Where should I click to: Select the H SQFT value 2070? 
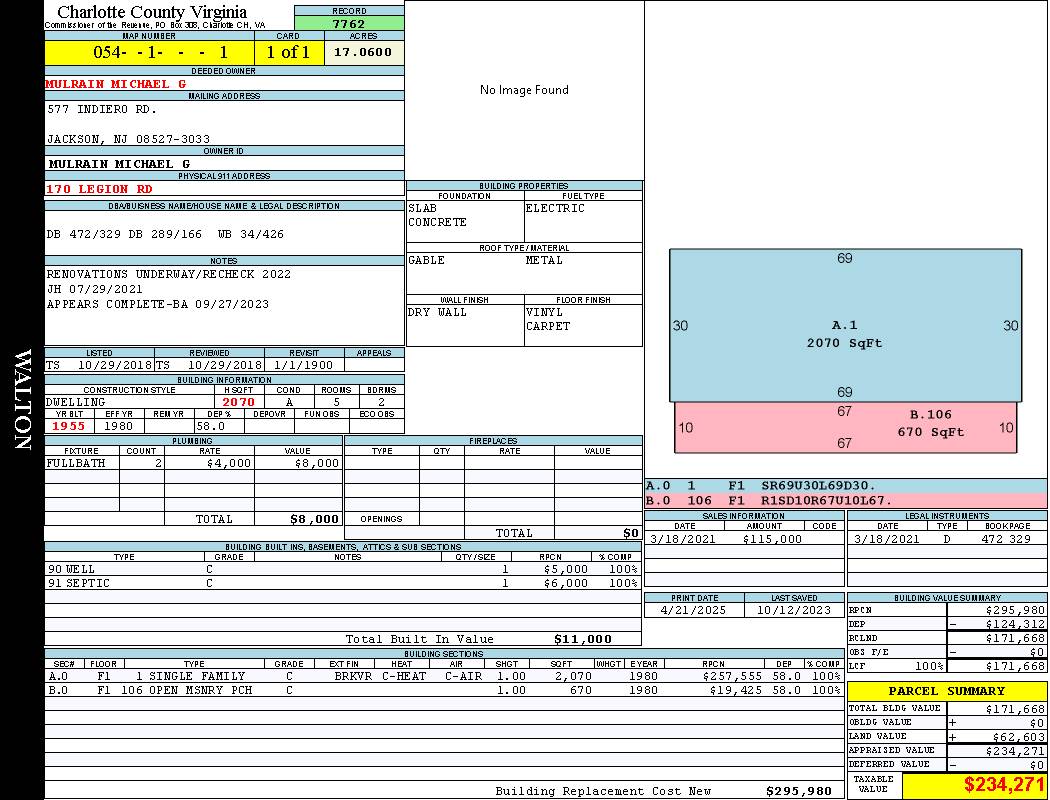(x=239, y=402)
